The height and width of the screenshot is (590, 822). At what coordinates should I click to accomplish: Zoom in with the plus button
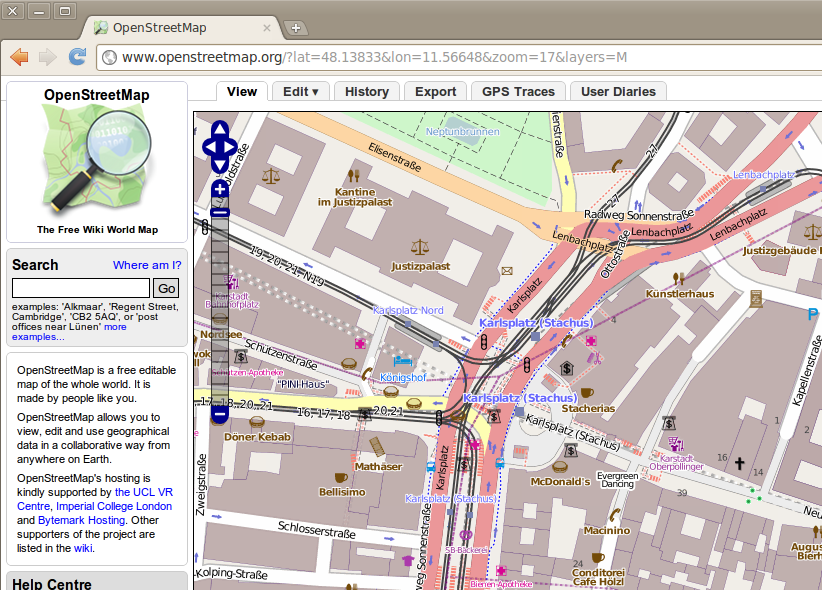(220, 189)
